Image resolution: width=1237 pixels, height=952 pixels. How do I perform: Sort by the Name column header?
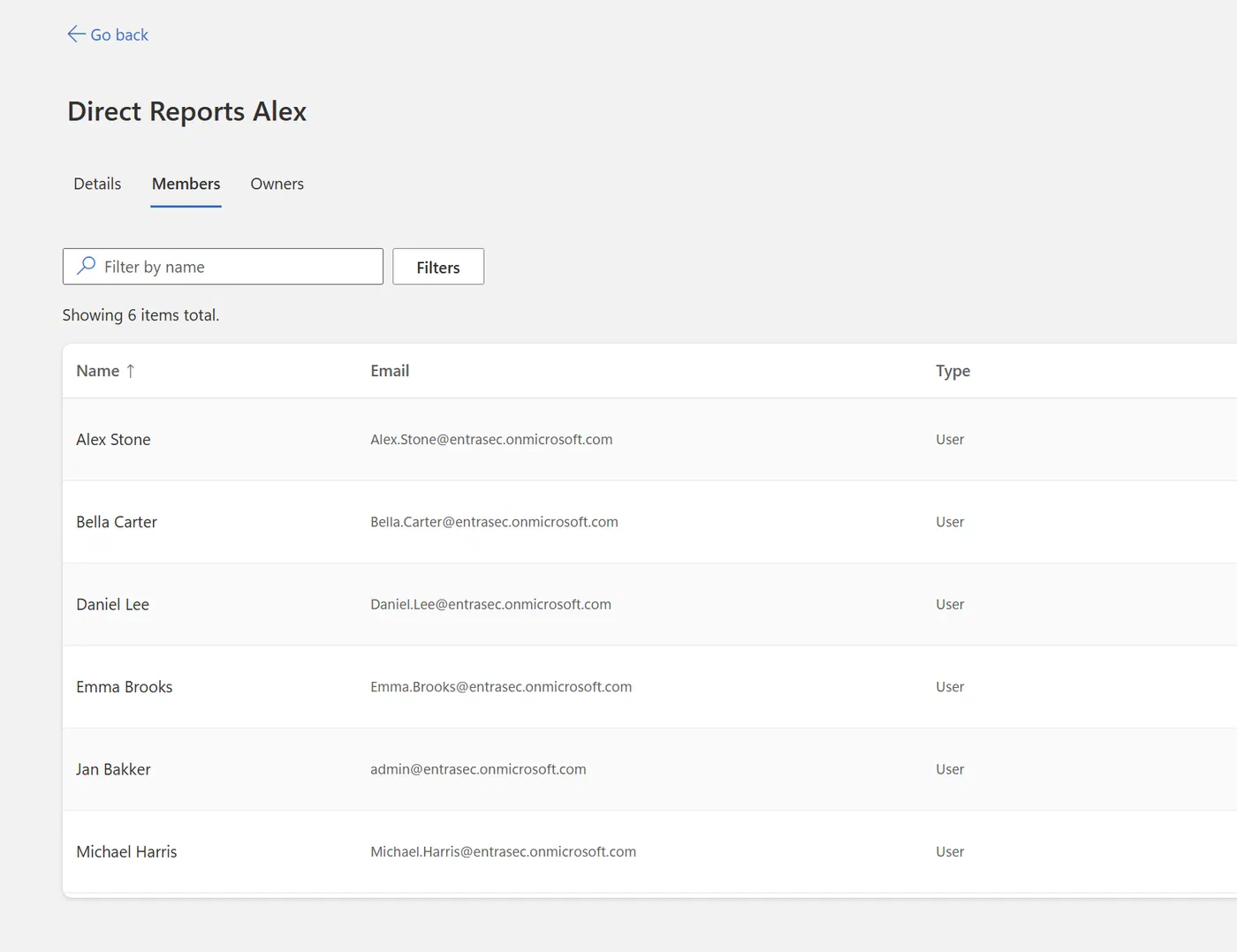click(x=97, y=371)
